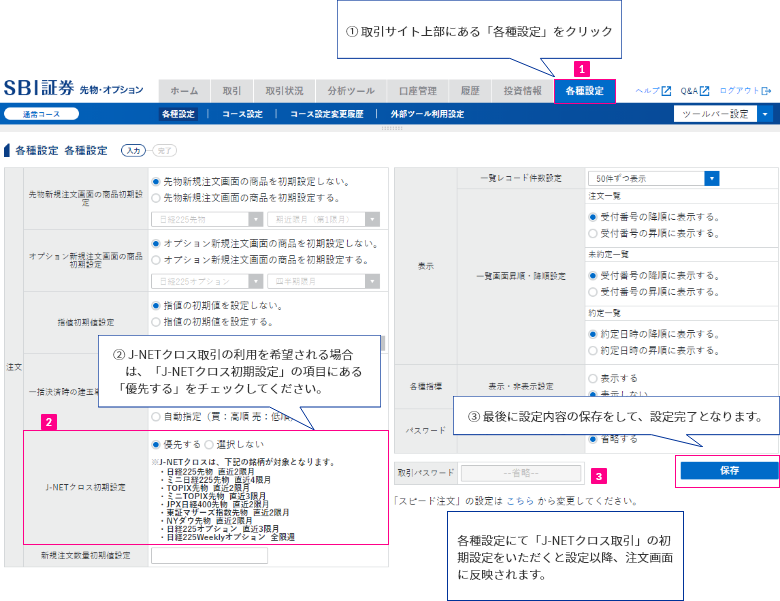Image resolution: width=780 pixels, height=601 pixels.
Task: Open the 四半期限月 dropdown
Action: pyautogui.click(x=323, y=282)
